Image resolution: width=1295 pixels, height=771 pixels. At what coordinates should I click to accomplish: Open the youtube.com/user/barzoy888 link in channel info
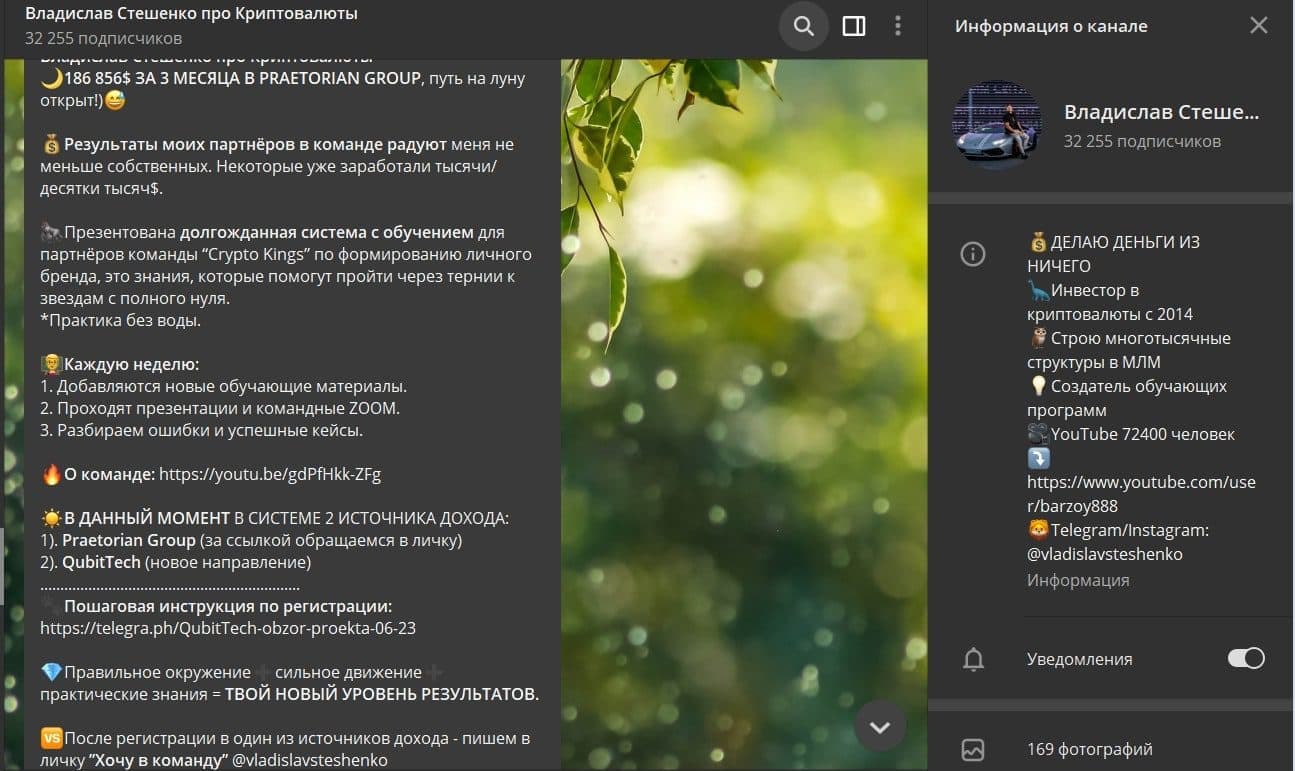click(1141, 494)
